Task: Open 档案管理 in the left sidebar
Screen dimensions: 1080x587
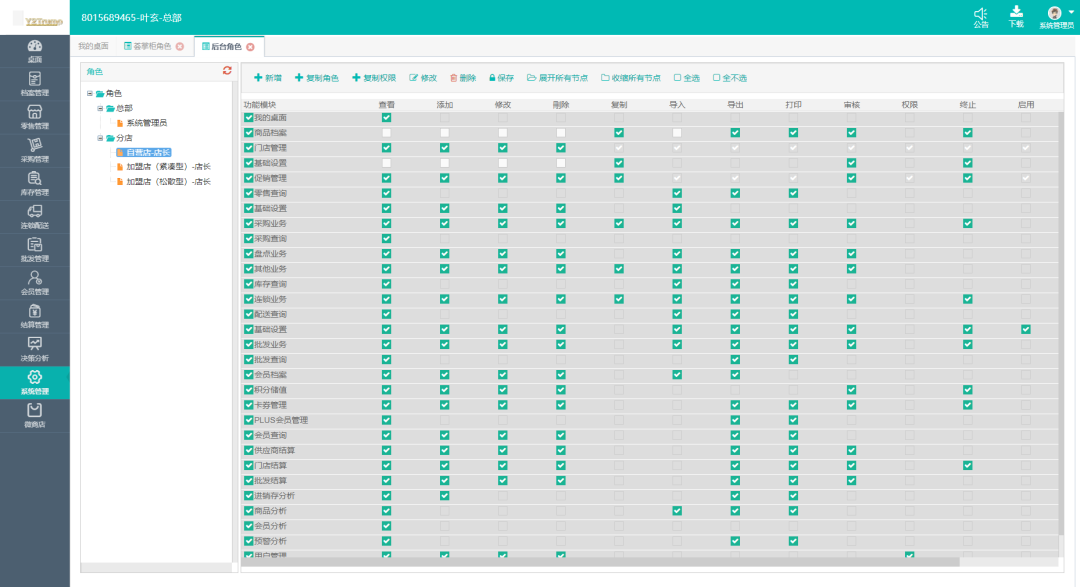Action: click(x=34, y=83)
